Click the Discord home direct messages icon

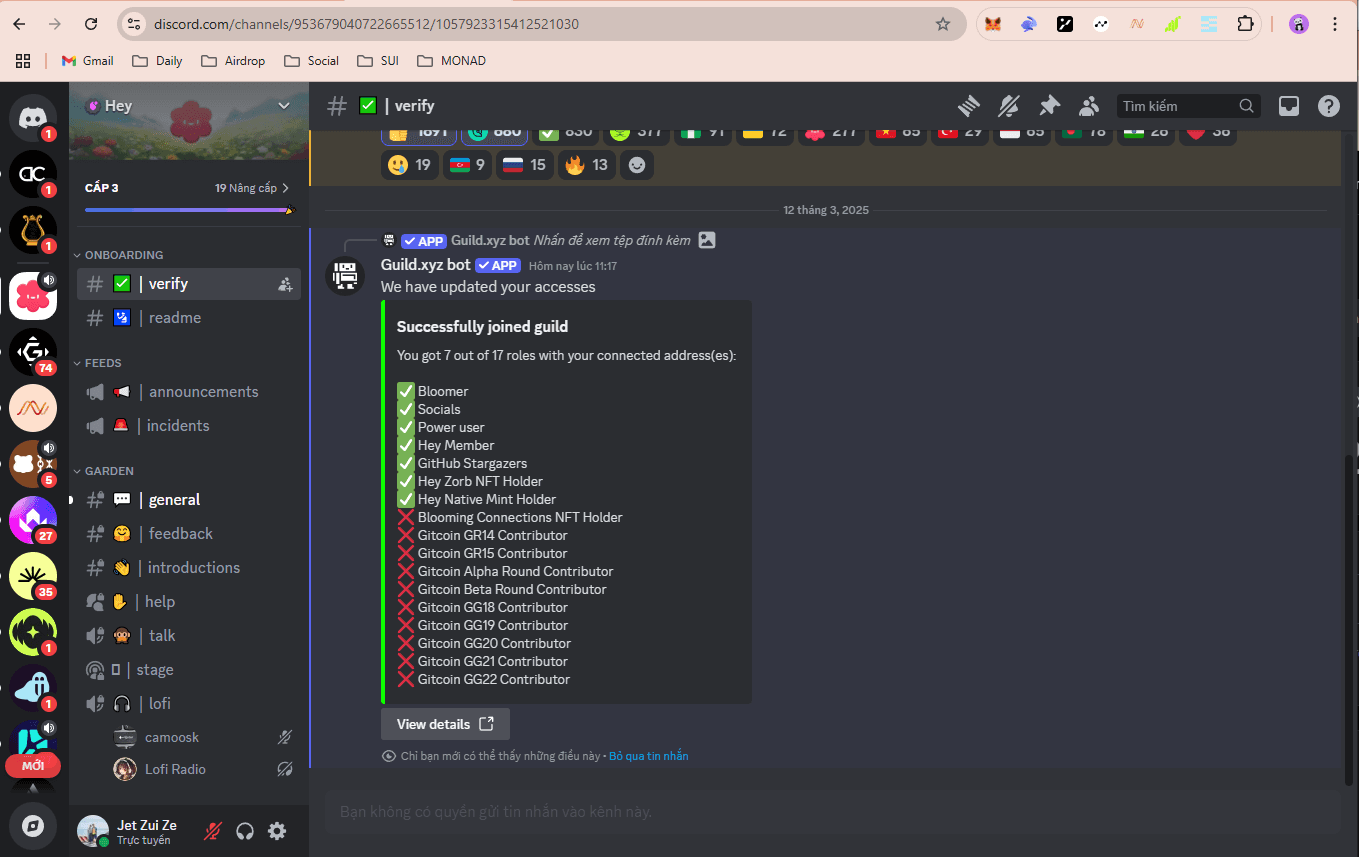click(x=33, y=118)
